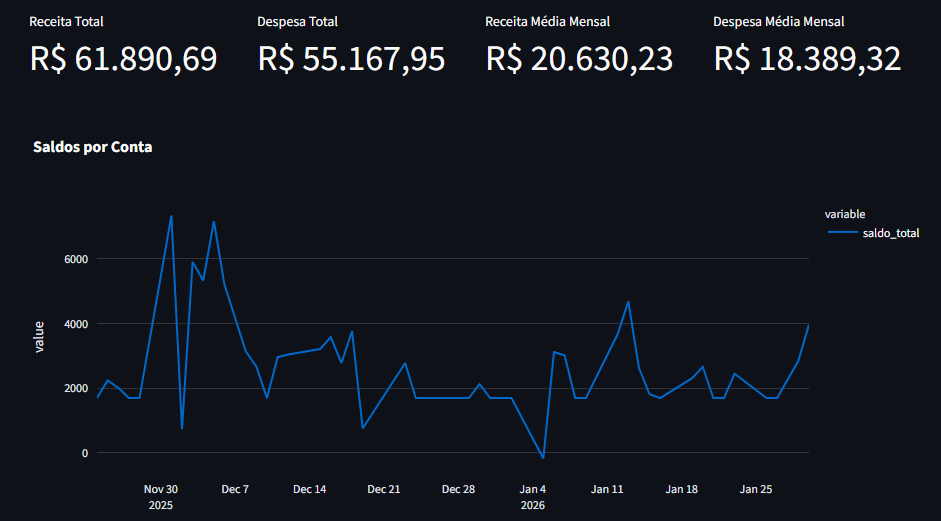The height and width of the screenshot is (521, 941).
Task: Click the lowest dip of the line below zero
Action: pyautogui.click(x=543, y=458)
